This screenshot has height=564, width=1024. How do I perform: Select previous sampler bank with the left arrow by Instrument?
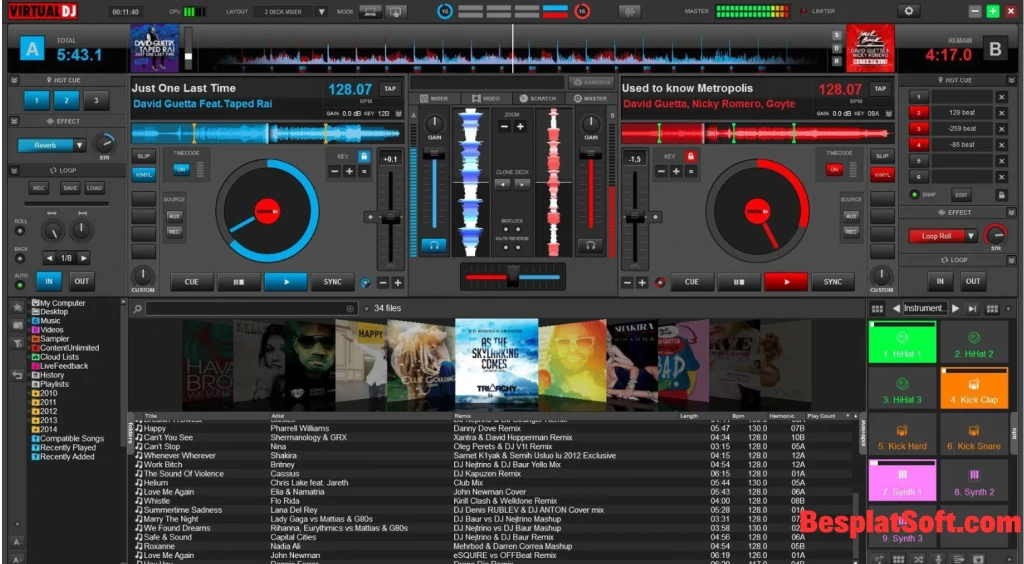[896, 308]
